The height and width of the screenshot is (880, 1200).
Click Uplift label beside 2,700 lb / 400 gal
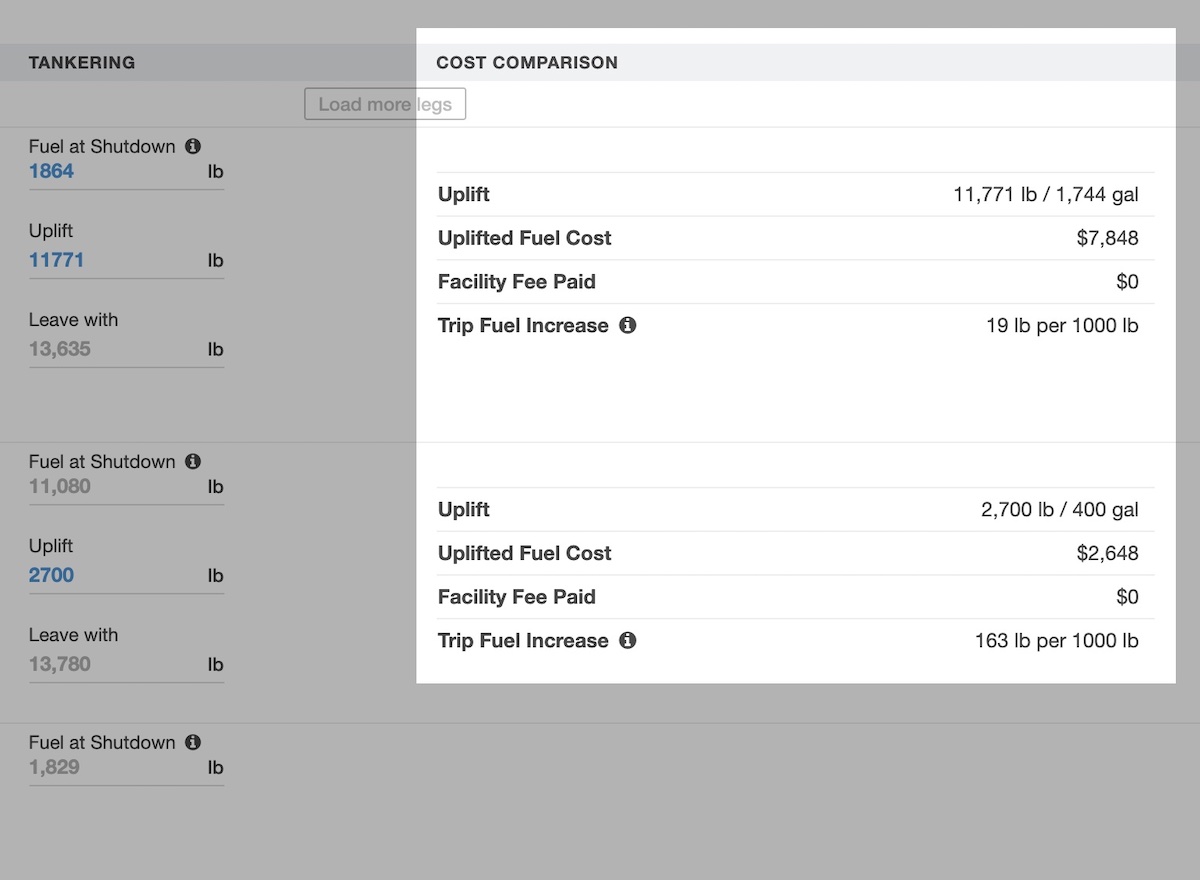[464, 509]
